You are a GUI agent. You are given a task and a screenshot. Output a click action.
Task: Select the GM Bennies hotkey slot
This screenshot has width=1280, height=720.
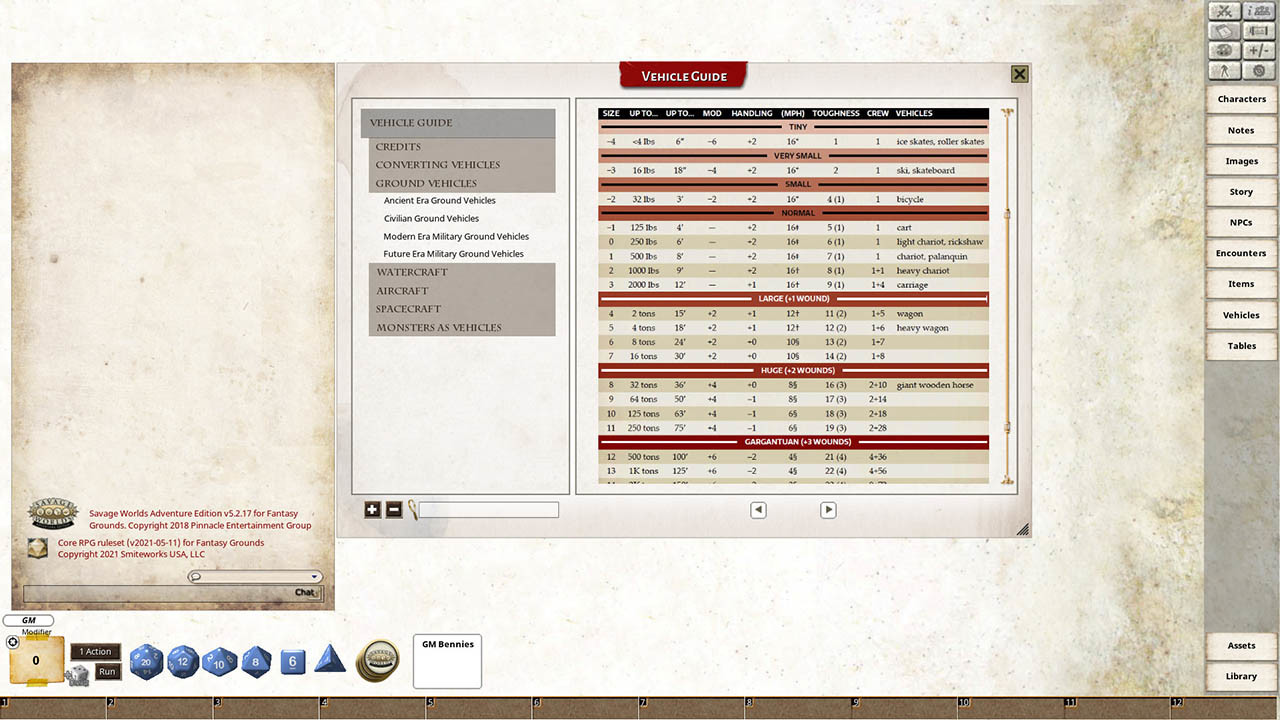[x=447, y=661]
